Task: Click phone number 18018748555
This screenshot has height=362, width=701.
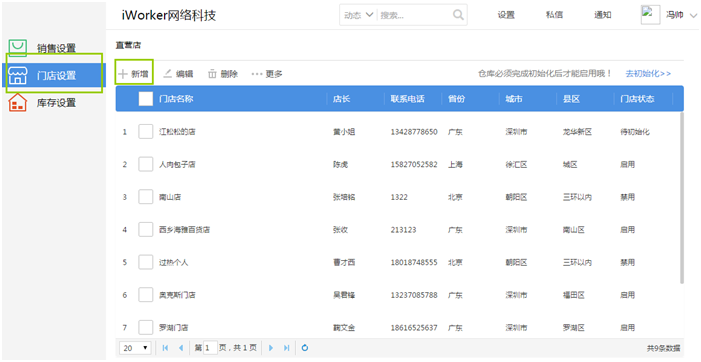Action: coord(414,262)
